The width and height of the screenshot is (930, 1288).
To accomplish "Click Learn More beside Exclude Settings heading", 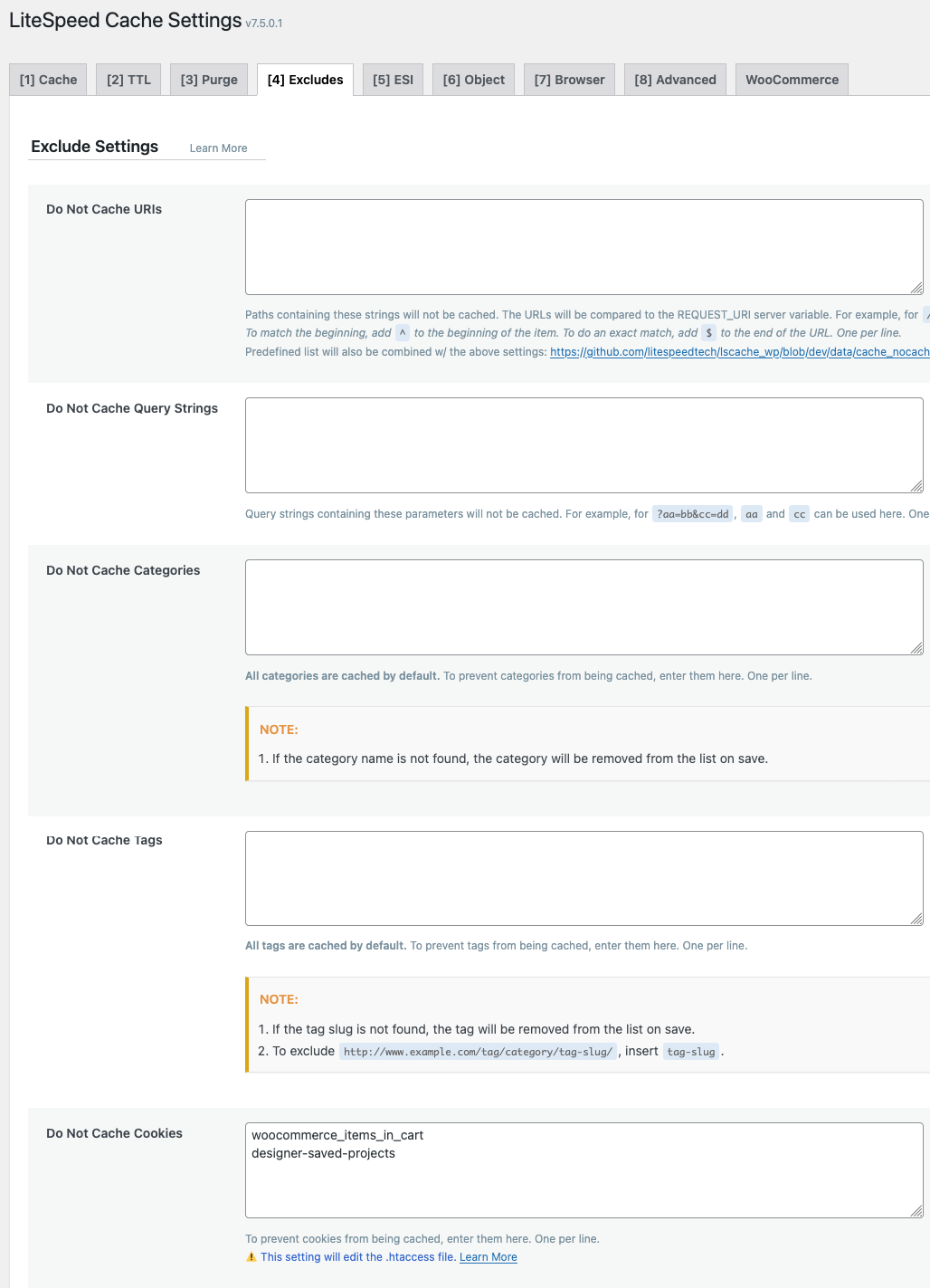I will pyautogui.click(x=218, y=148).
